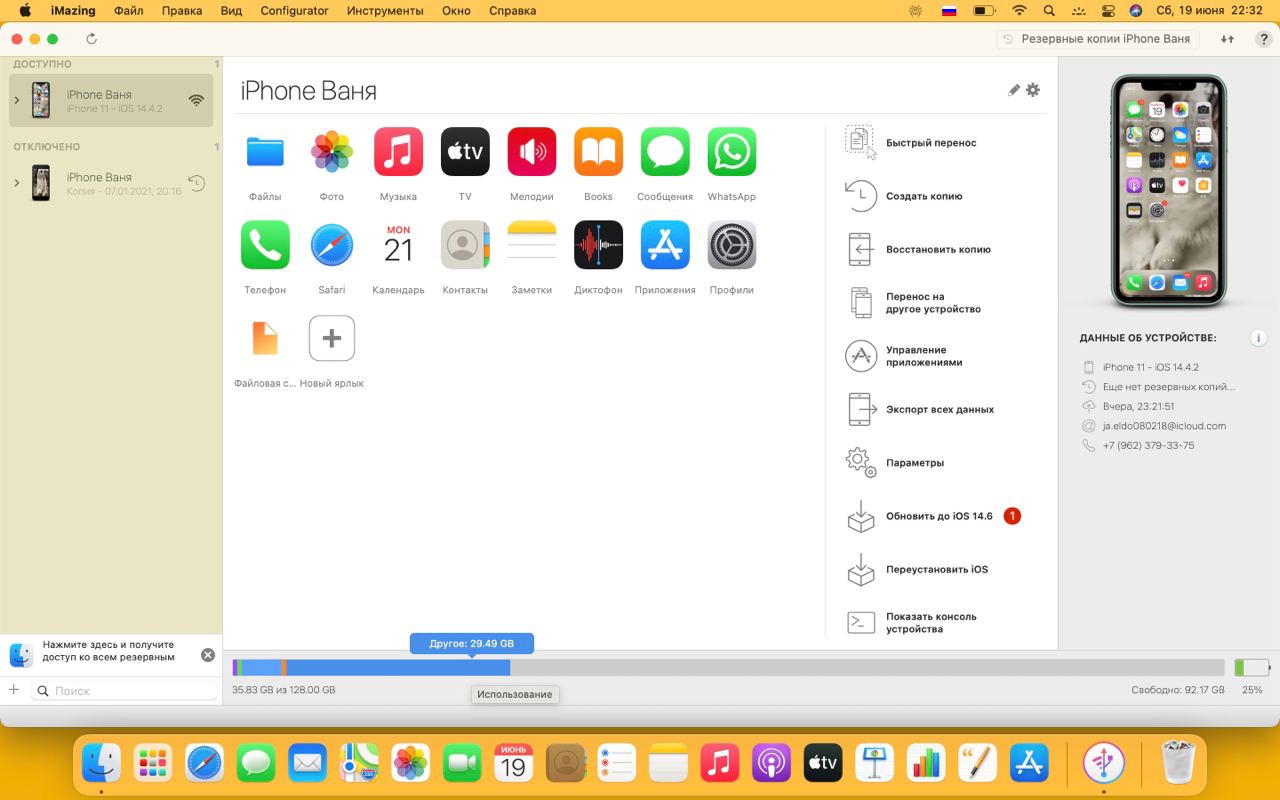Screen dimensions: 1280x800
Task: Click the plus button beside search
Action: point(14,690)
